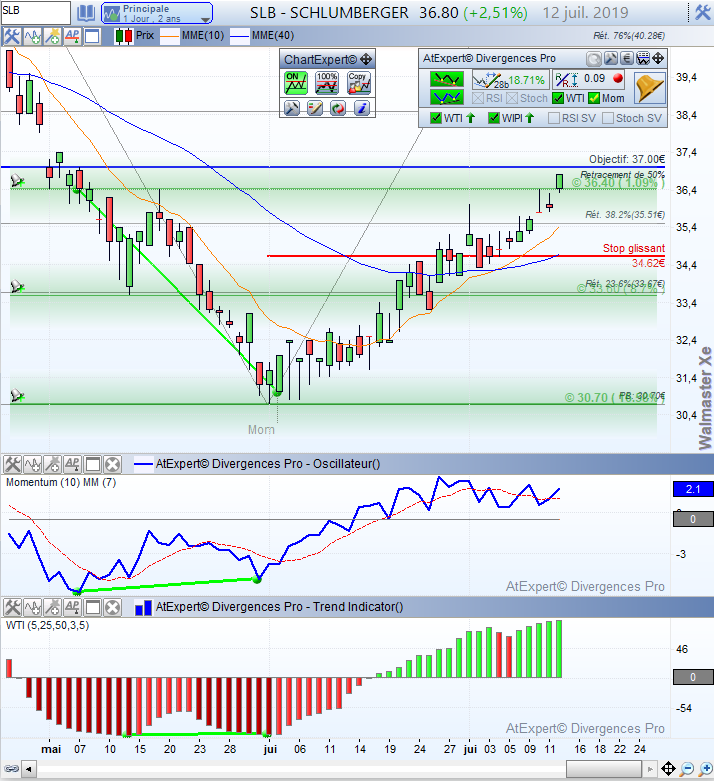714x781 pixels.
Task: Enable the Stoch SV checkbox
Action: pyautogui.click(x=608, y=118)
